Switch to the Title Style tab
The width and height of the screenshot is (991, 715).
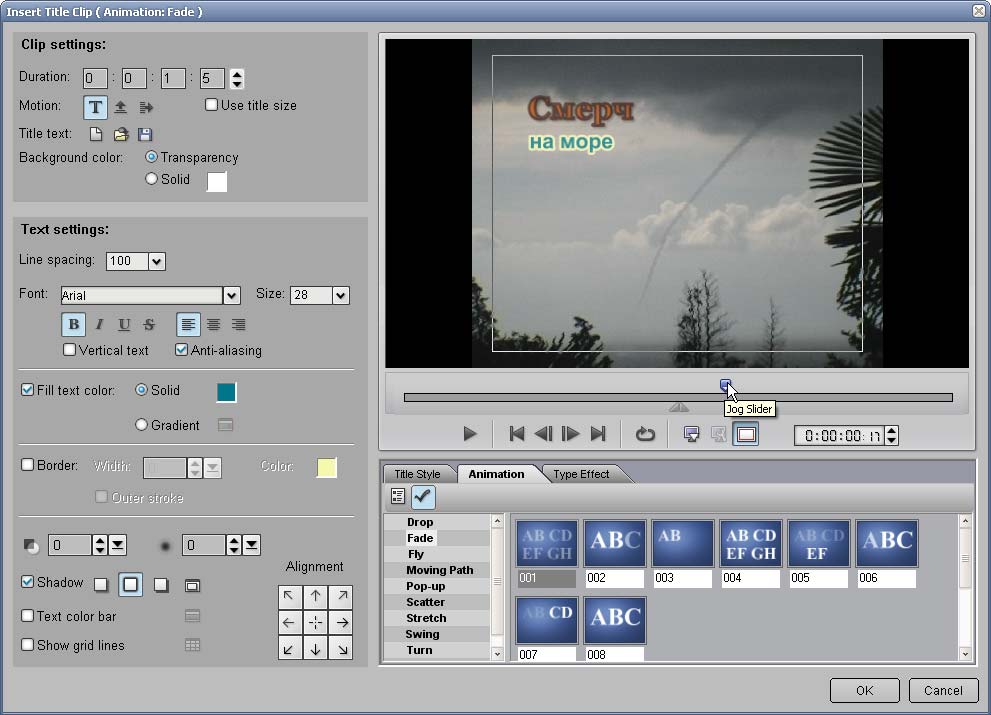417,474
